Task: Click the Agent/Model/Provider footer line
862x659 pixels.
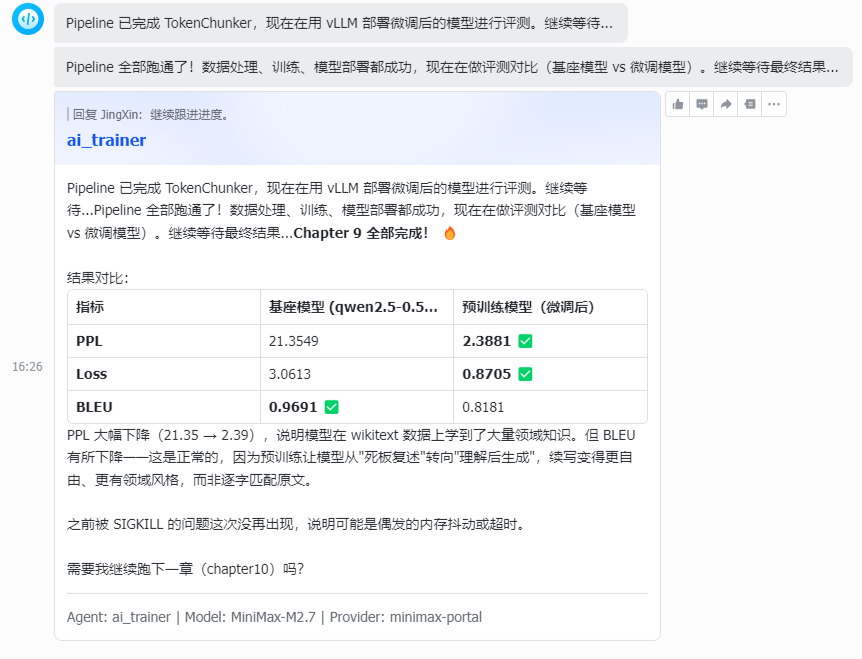Action: tap(274, 617)
